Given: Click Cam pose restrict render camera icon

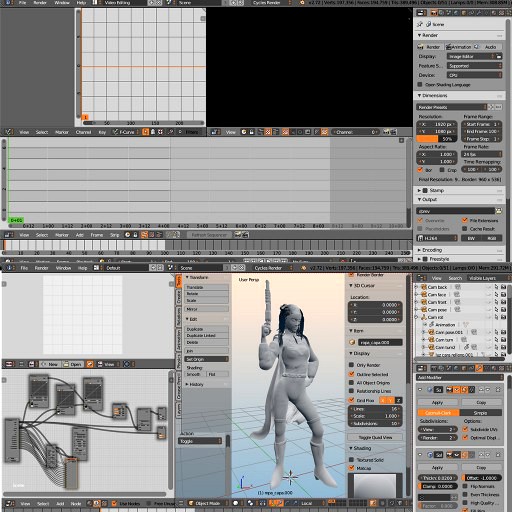Looking at the screenshot, I should tap(503, 309).
